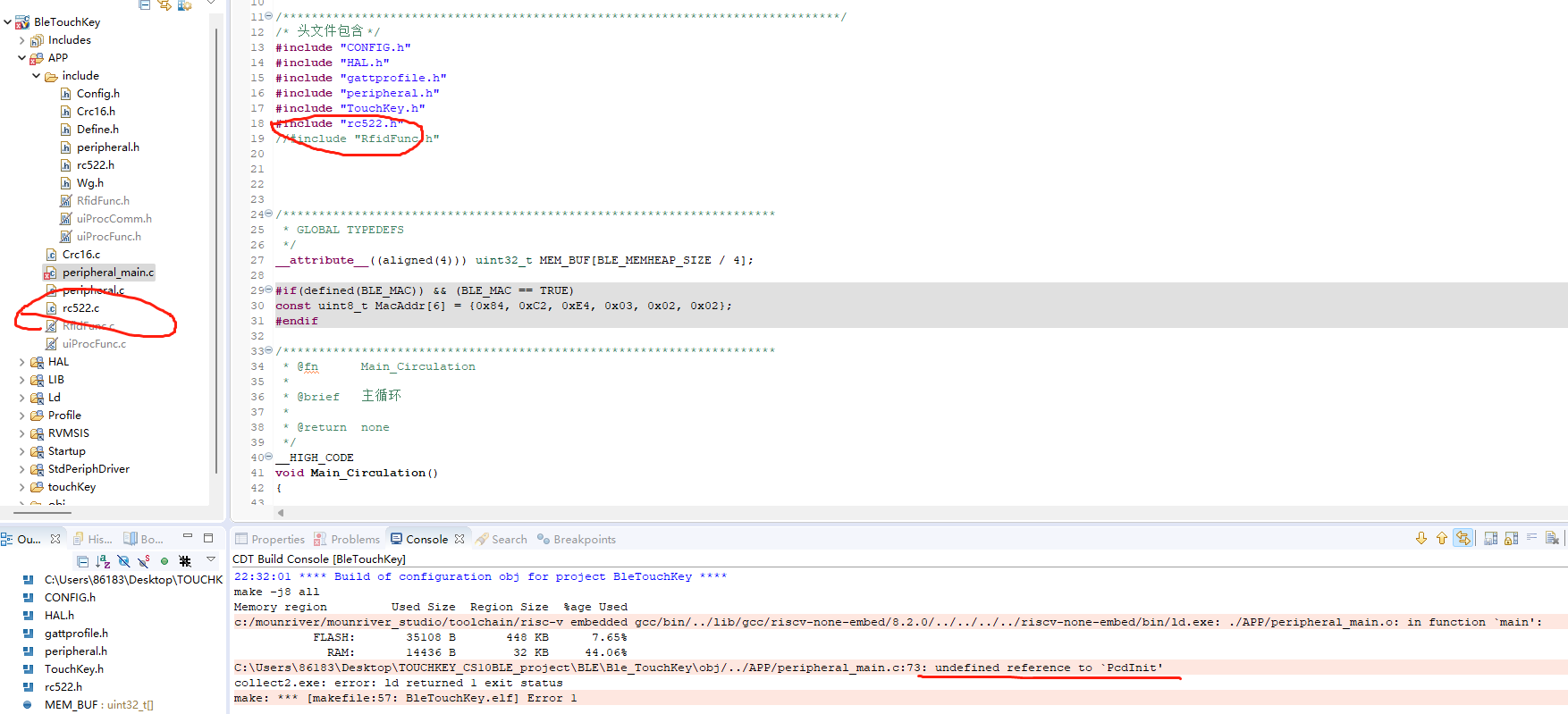The height and width of the screenshot is (714, 1568).
Task: Select gattprofile.h entry in Outline
Action: click(65, 633)
